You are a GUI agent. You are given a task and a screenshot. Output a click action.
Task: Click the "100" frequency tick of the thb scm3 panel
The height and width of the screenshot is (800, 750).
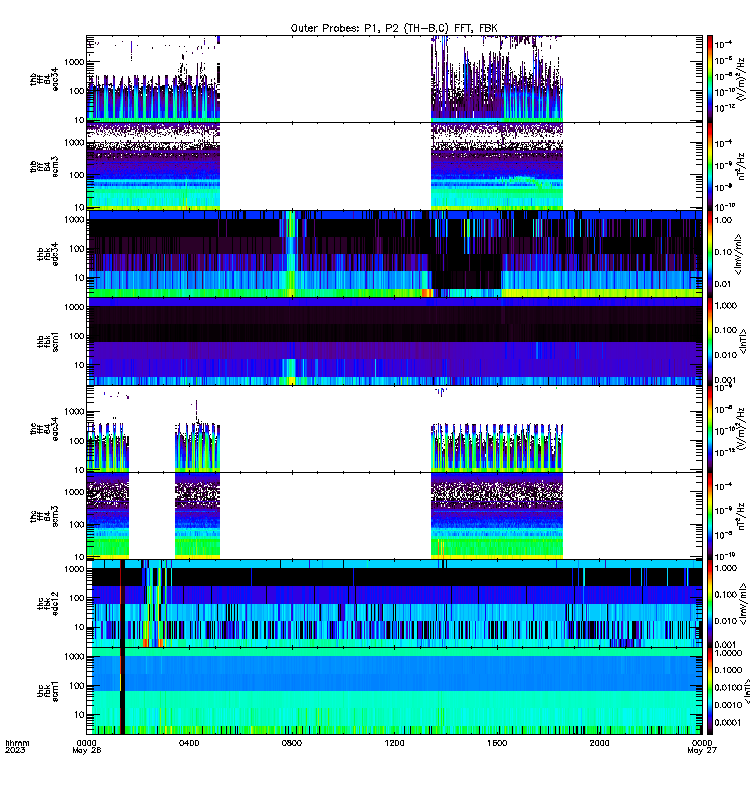pos(77,175)
